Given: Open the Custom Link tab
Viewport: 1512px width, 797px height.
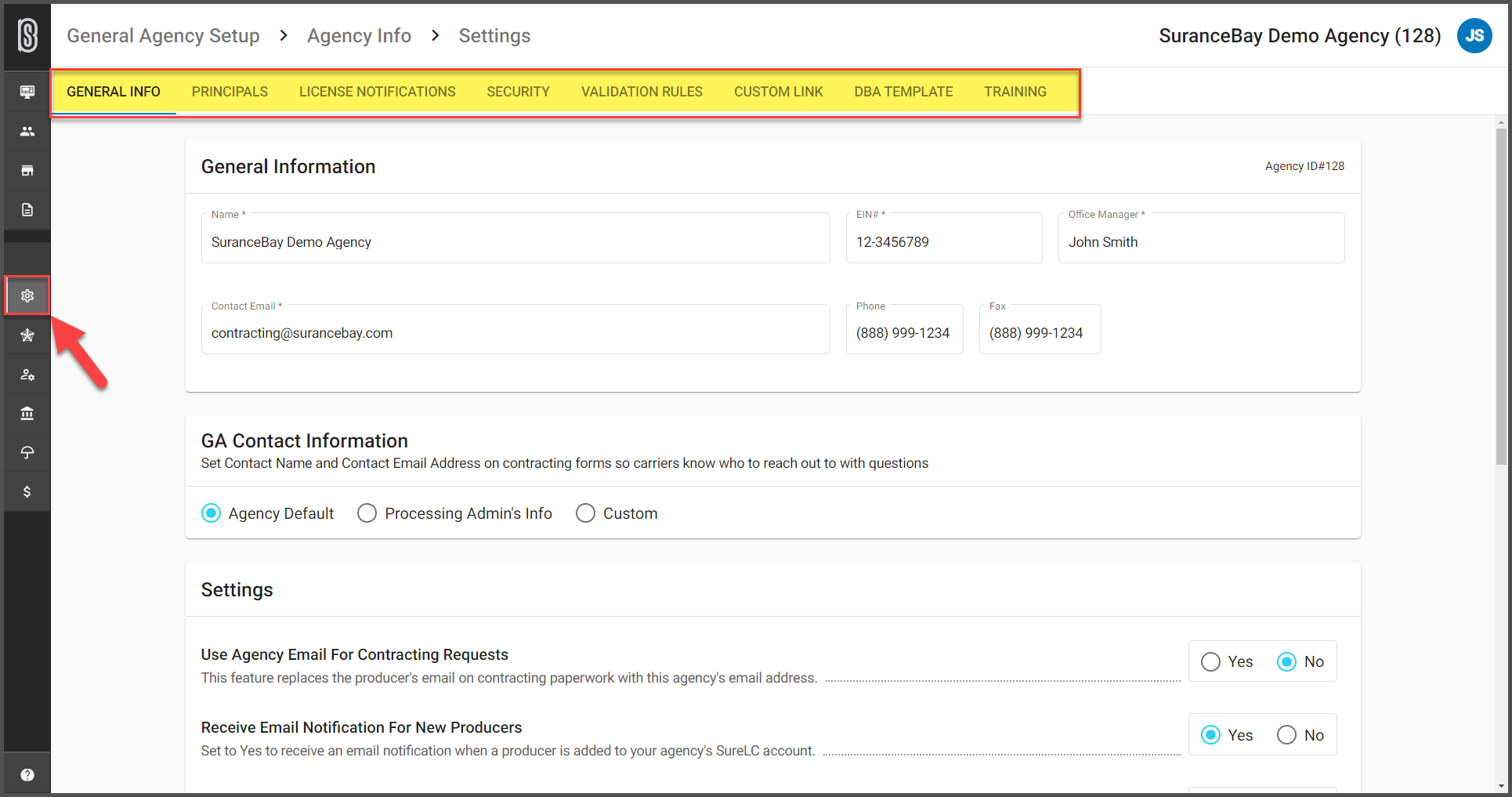Looking at the screenshot, I should [x=778, y=92].
